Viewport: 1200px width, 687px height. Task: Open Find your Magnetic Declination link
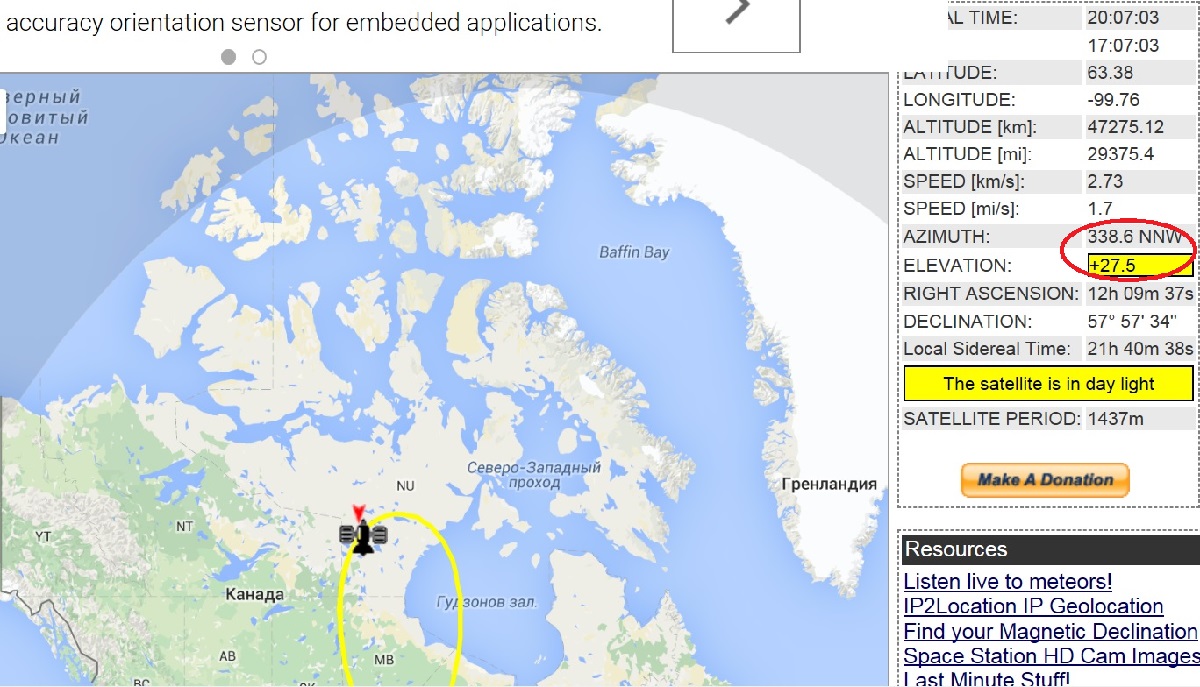[1050, 631]
